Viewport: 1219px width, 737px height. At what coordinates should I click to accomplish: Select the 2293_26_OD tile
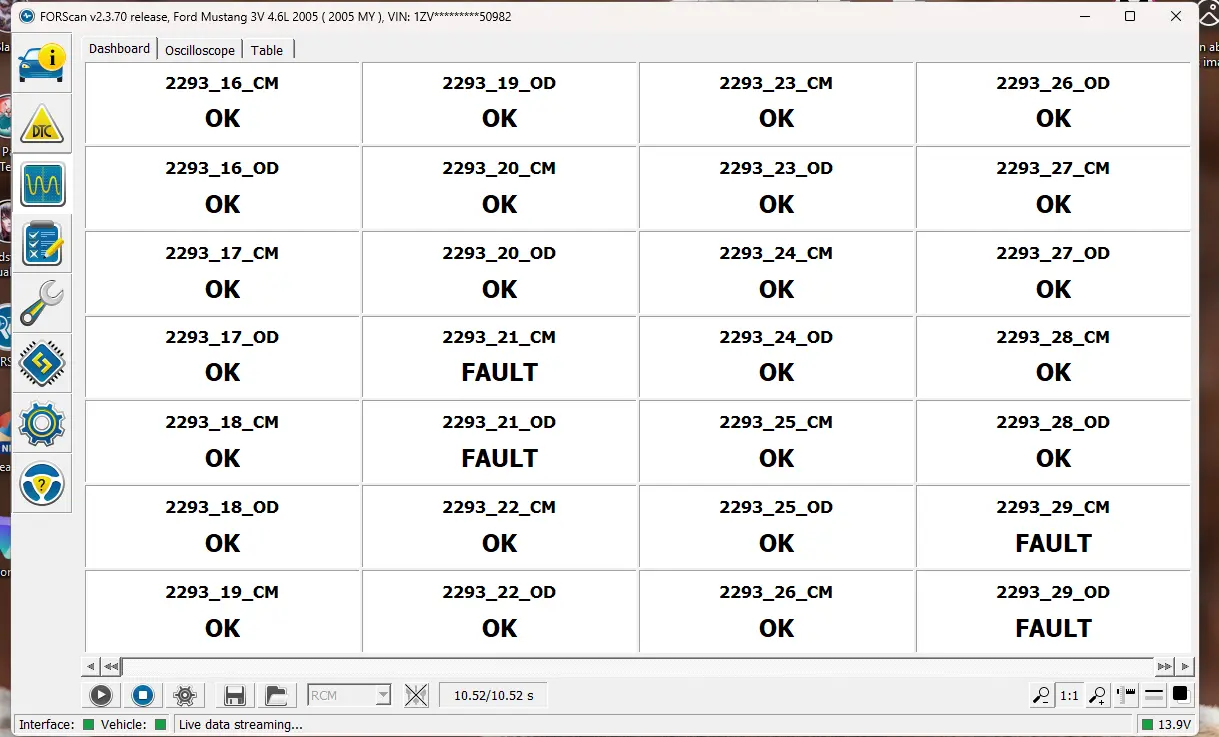(1053, 102)
